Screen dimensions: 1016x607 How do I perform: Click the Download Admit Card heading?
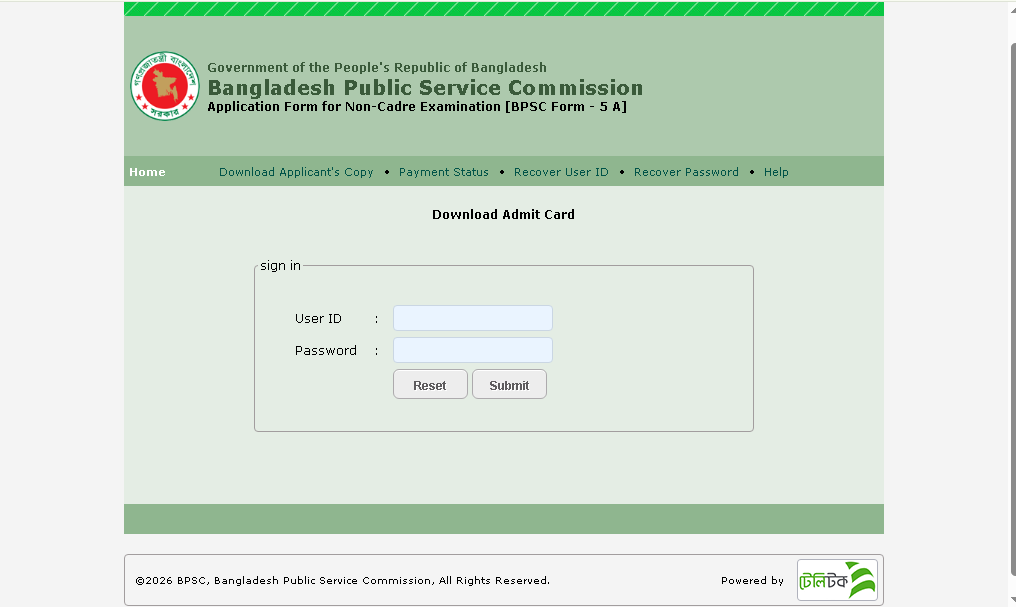503,214
